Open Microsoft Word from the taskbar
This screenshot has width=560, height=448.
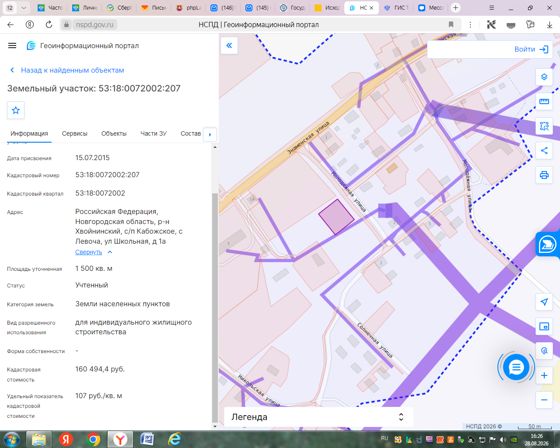[x=147, y=439]
